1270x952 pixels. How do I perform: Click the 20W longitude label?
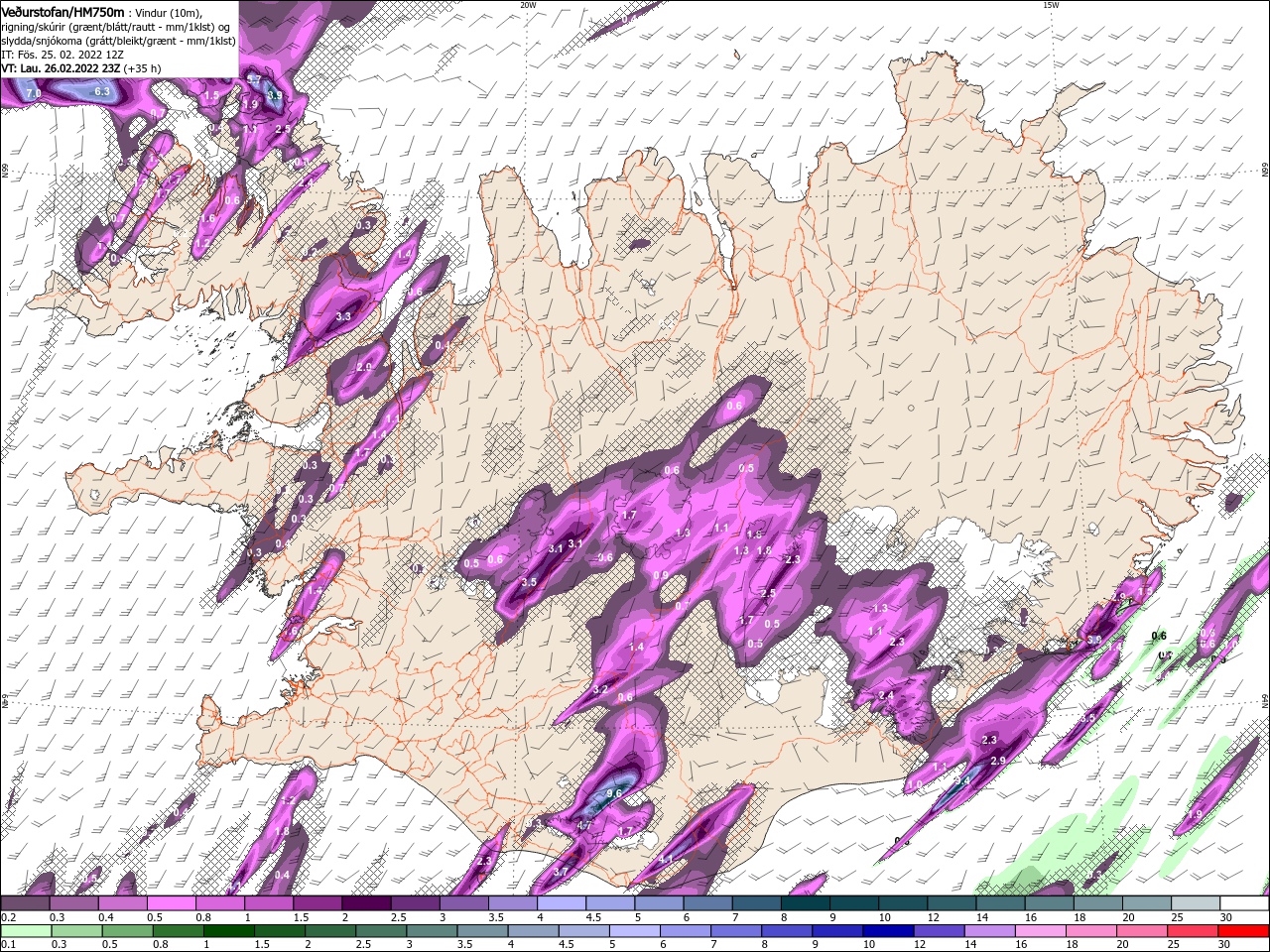click(x=528, y=5)
